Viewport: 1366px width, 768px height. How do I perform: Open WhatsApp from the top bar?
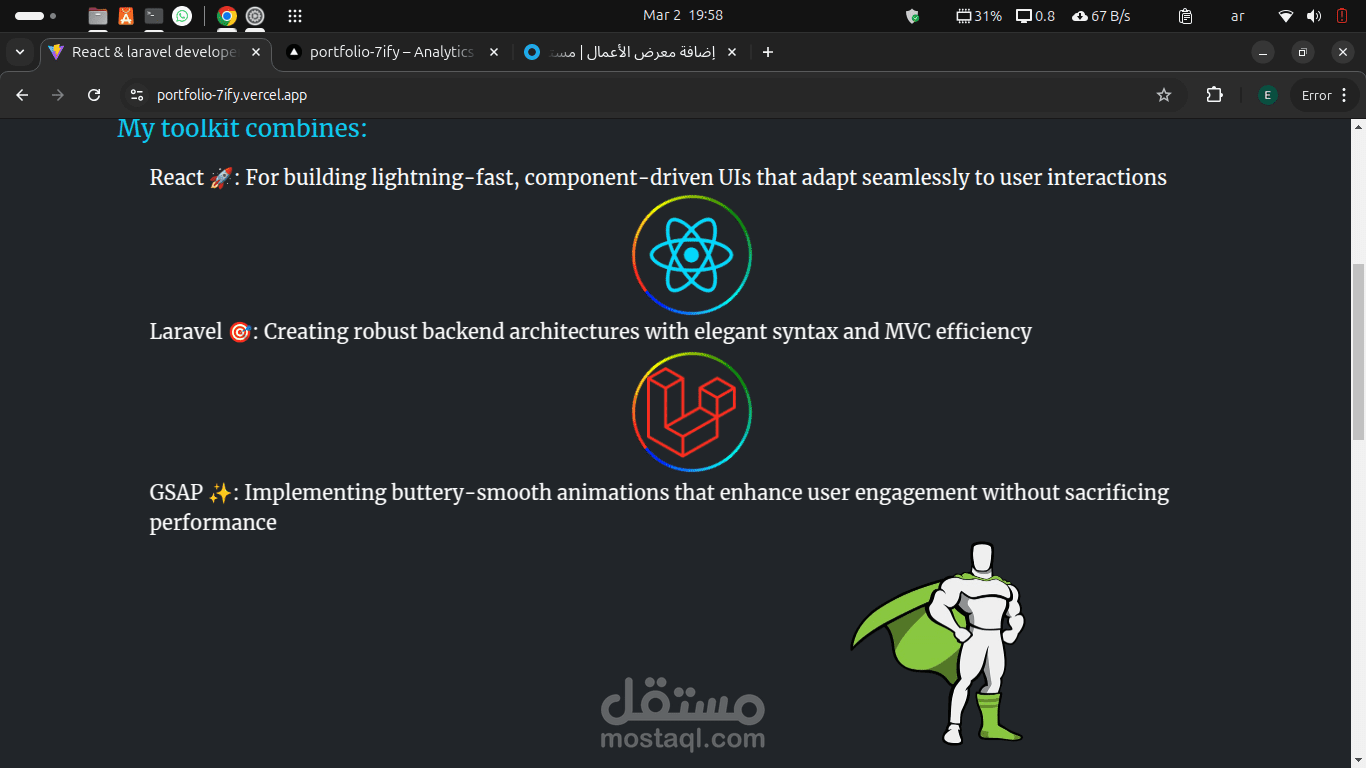[182, 16]
